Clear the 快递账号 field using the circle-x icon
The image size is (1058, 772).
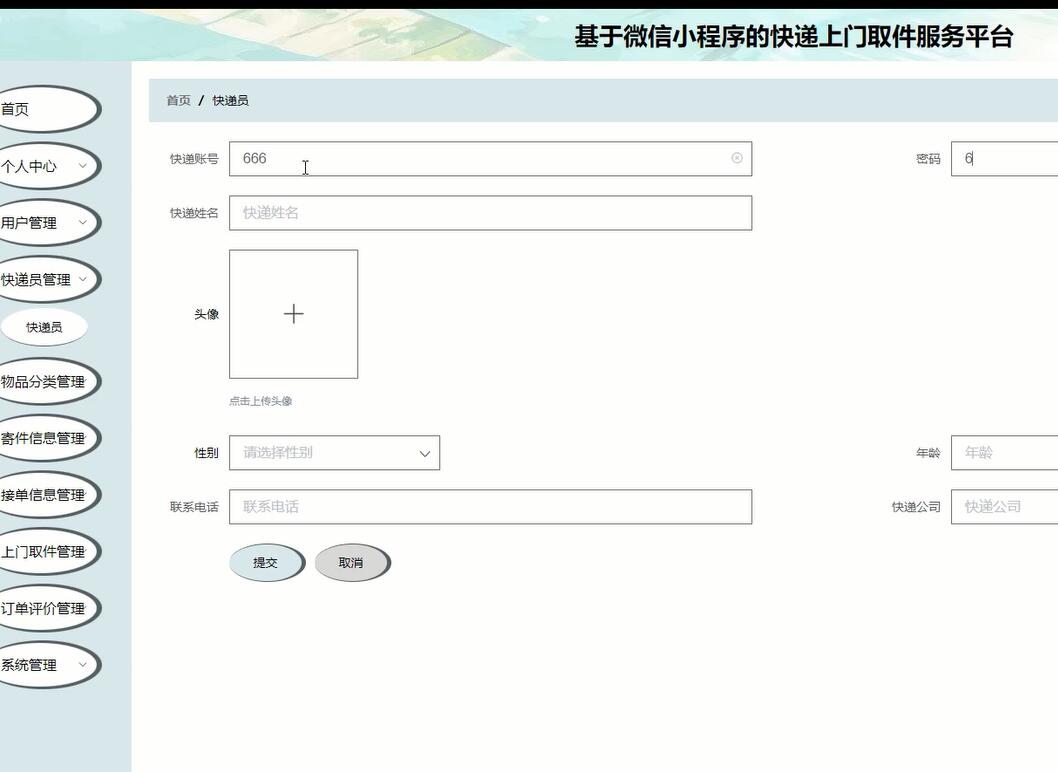coord(737,158)
